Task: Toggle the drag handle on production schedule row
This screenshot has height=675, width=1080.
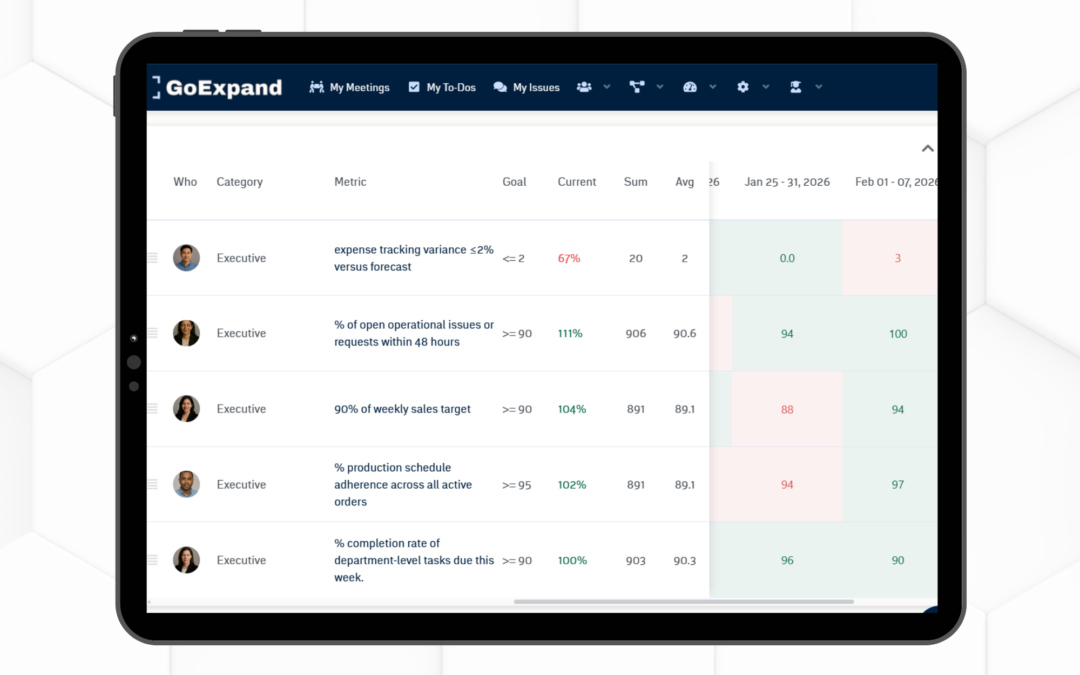Action: coord(152,484)
